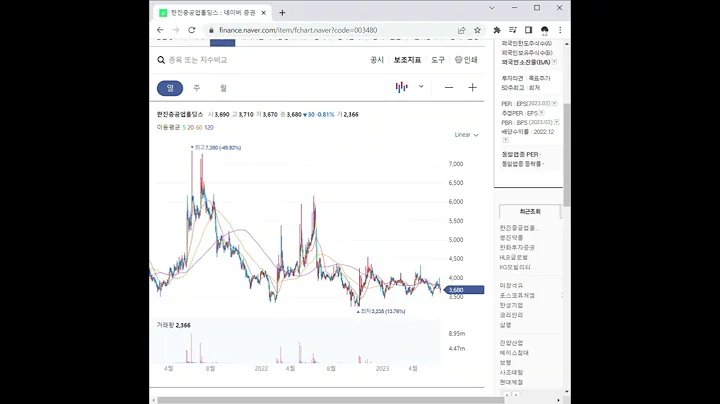Close the 한진중공업홀딩스 browser tab

point(264,13)
